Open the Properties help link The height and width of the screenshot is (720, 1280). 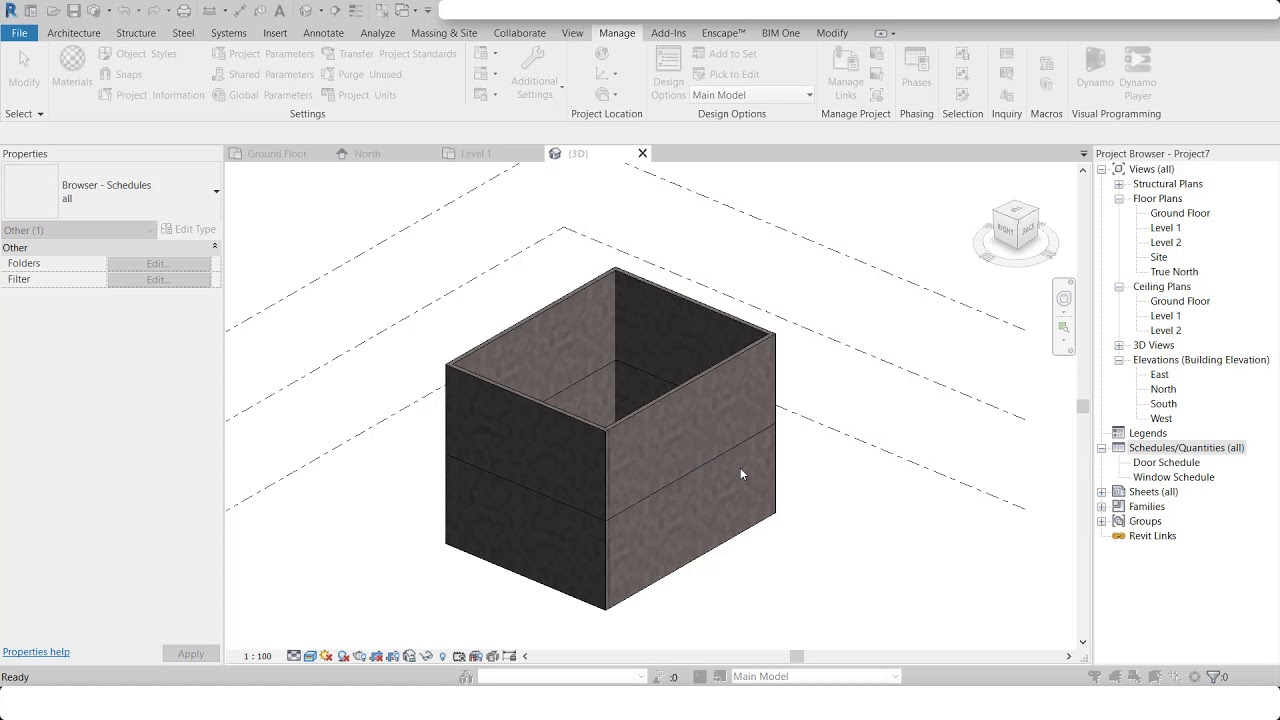[x=36, y=652]
